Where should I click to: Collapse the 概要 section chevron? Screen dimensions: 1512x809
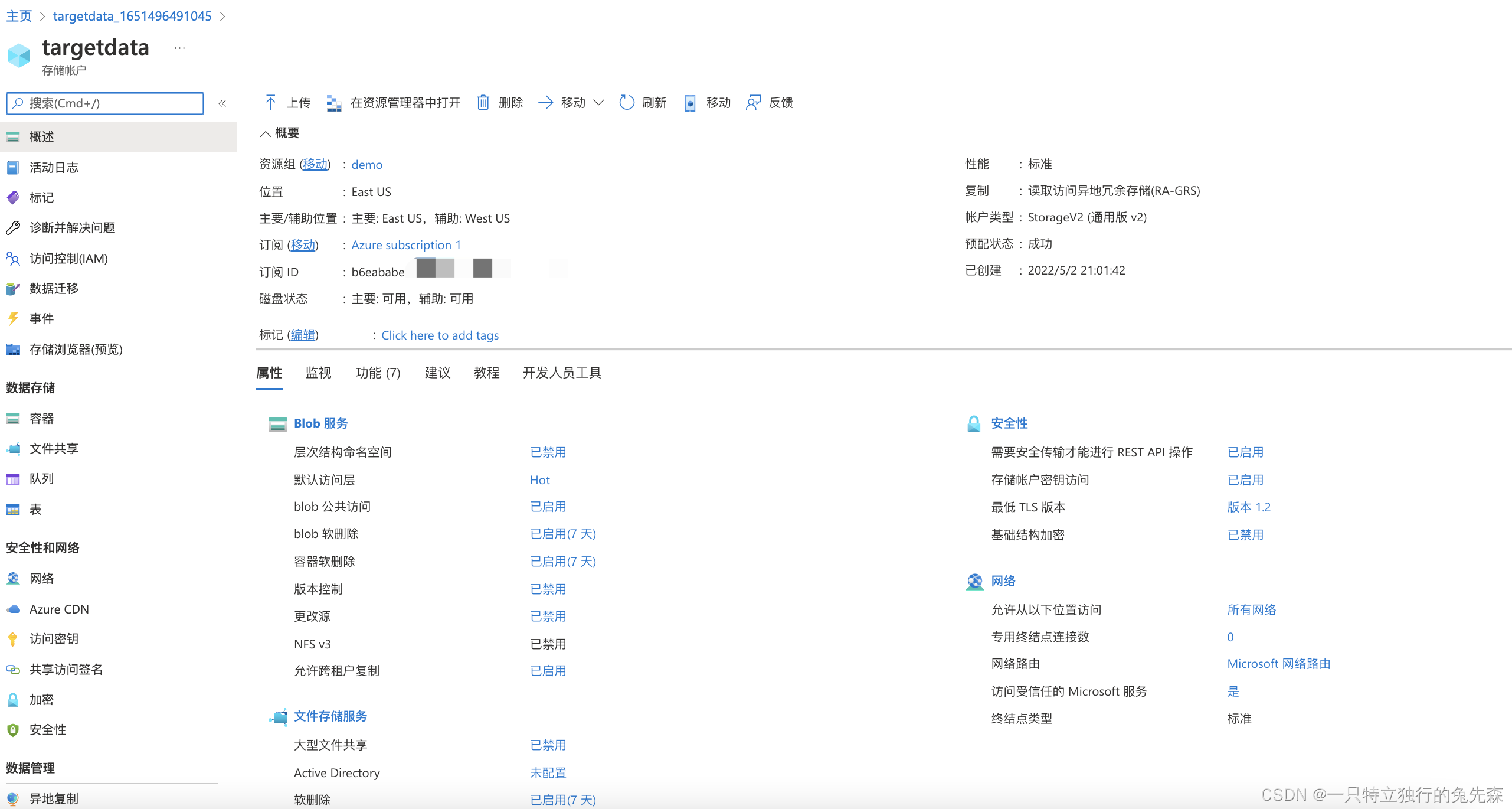[266, 133]
